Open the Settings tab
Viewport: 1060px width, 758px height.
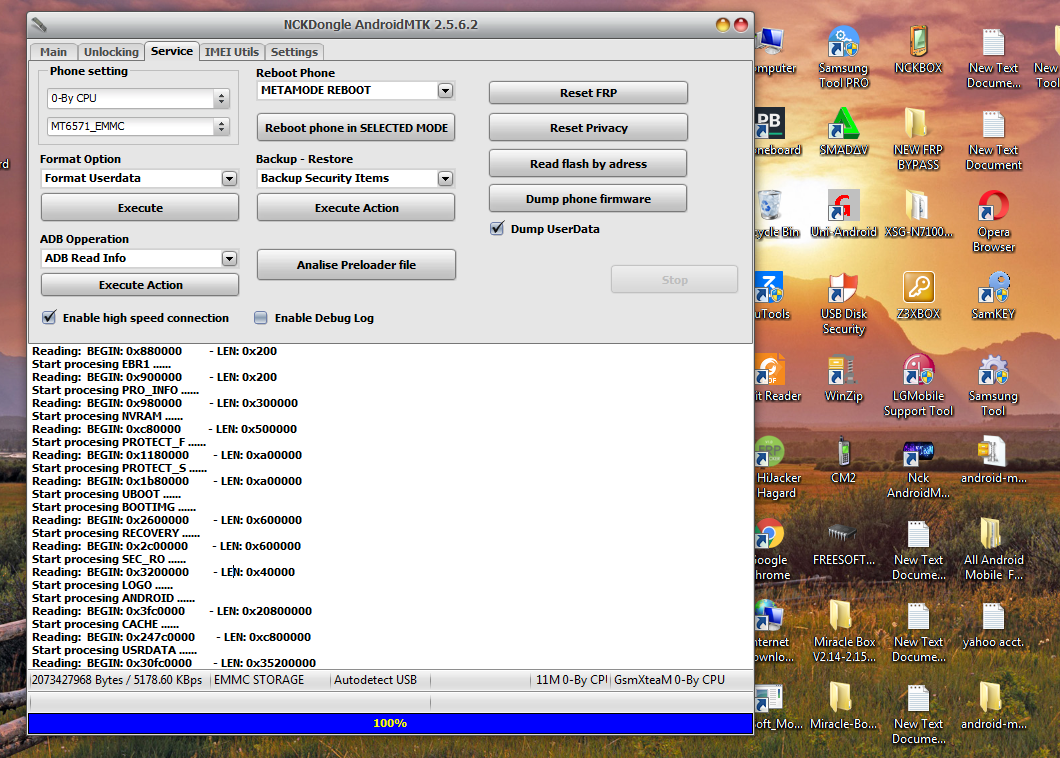coord(294,52)
